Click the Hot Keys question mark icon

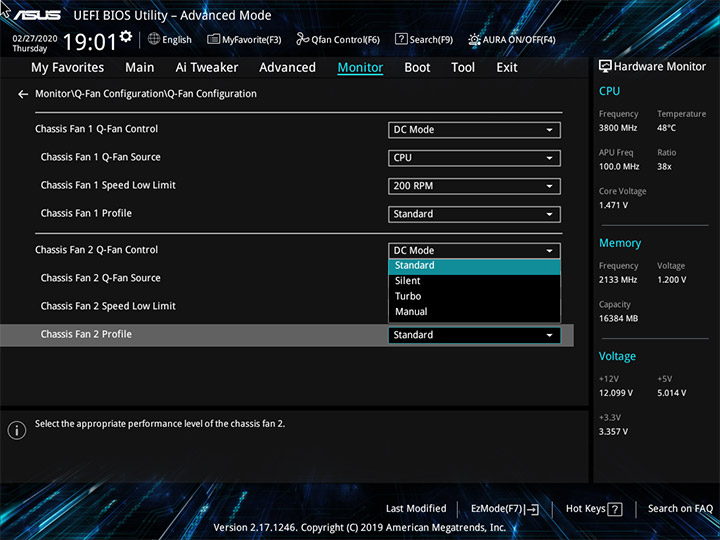coord(615,509)
